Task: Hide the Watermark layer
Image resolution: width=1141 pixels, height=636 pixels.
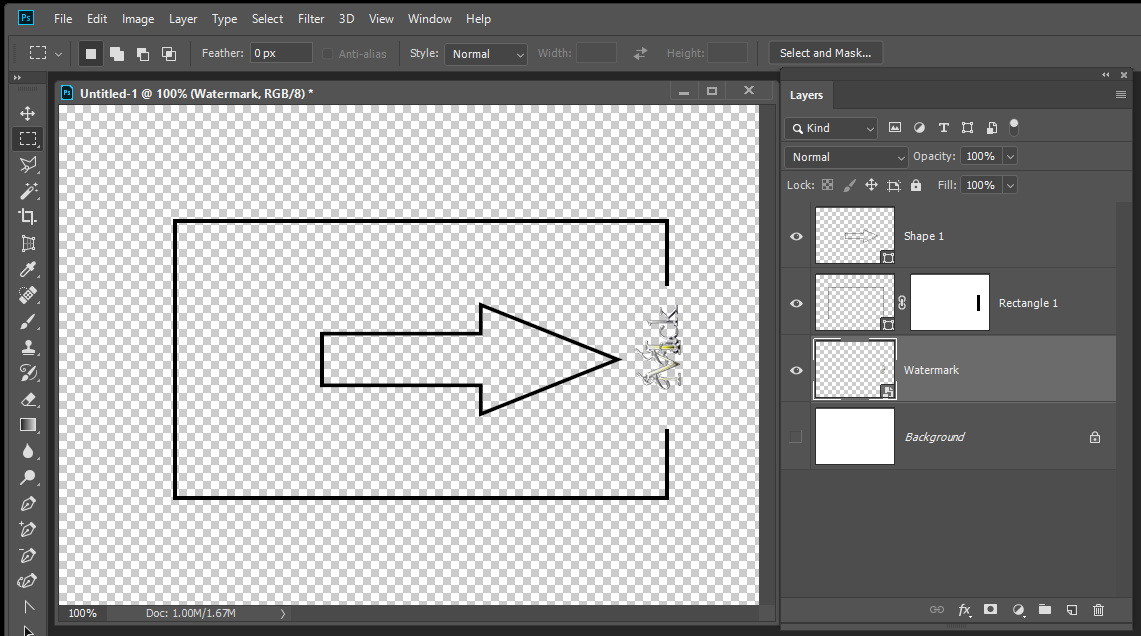Action: coord(796,370)
